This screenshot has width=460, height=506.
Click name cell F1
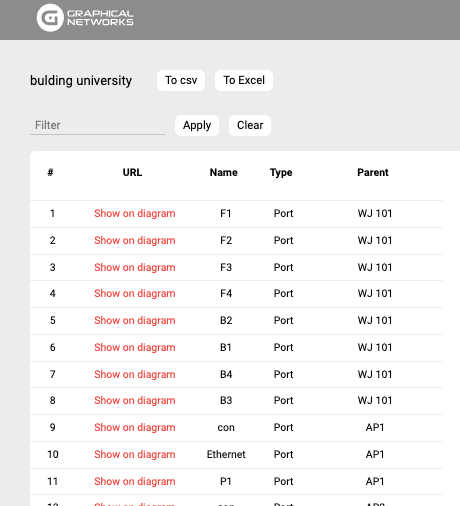(226, 213)
